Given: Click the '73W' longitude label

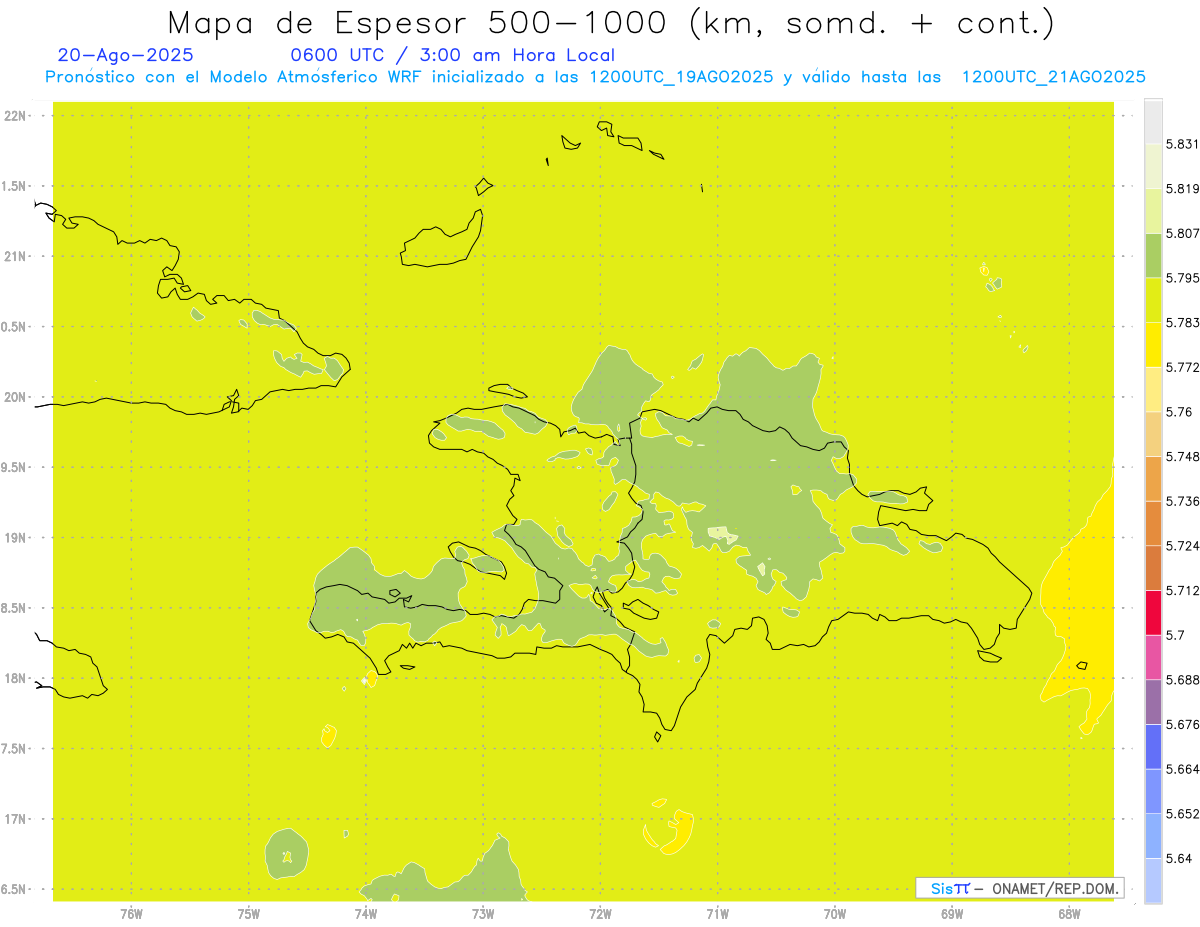Looking at the screenshot, I should (x=483, y=914).
